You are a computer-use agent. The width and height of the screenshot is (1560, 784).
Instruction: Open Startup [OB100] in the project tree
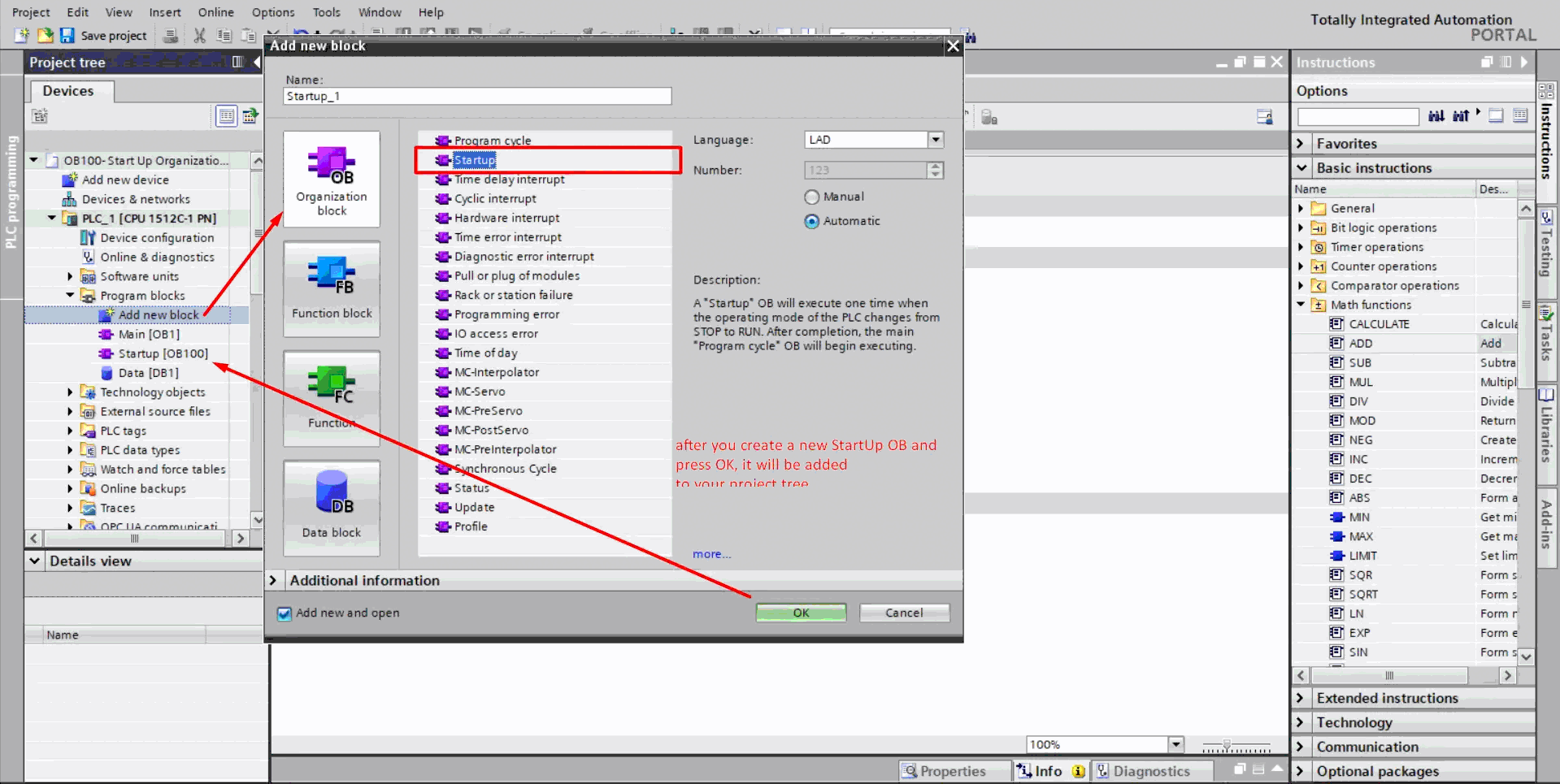point(163,353)
